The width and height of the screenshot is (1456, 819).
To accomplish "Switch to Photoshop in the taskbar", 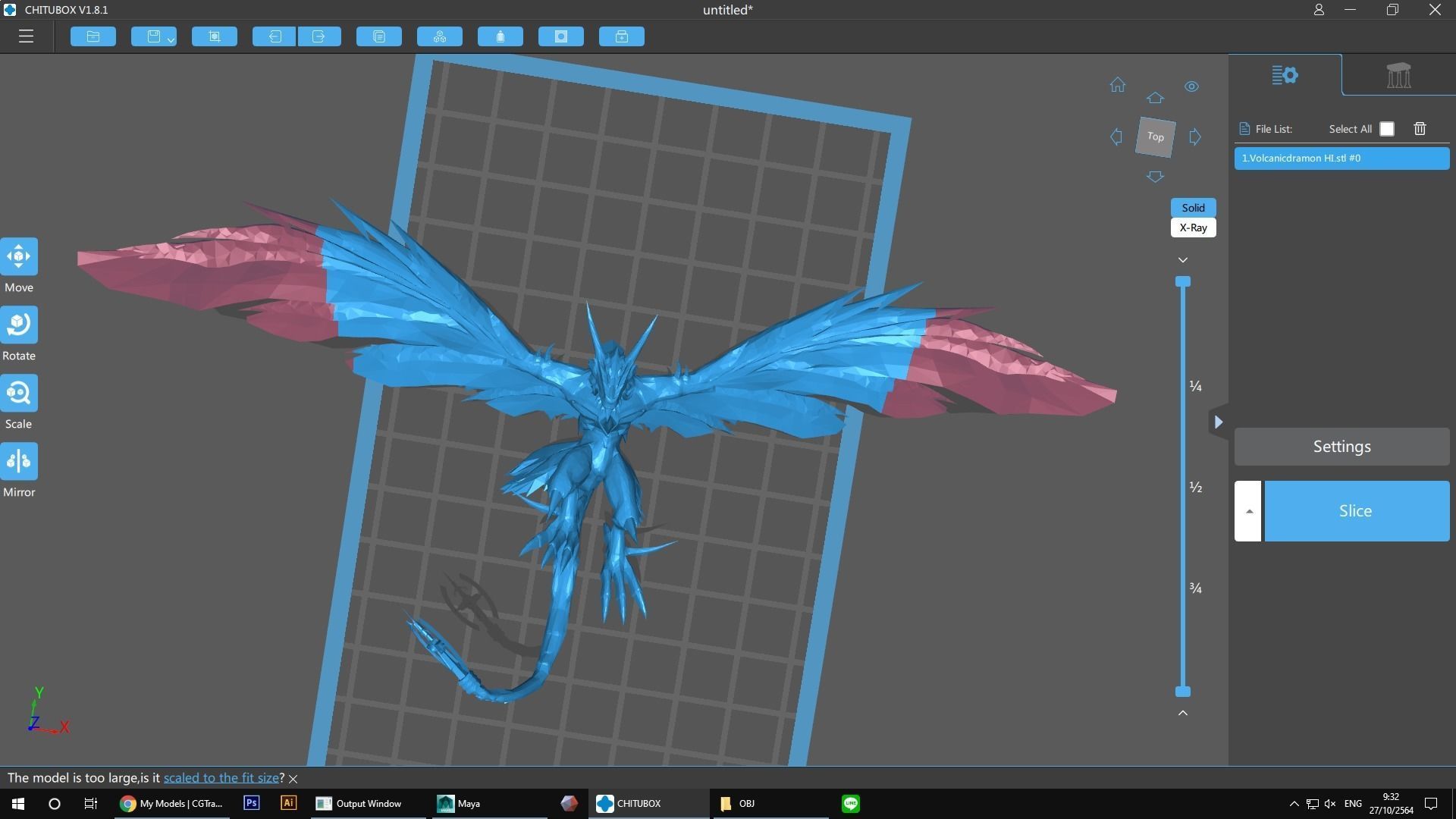I will tap(252, 803).
